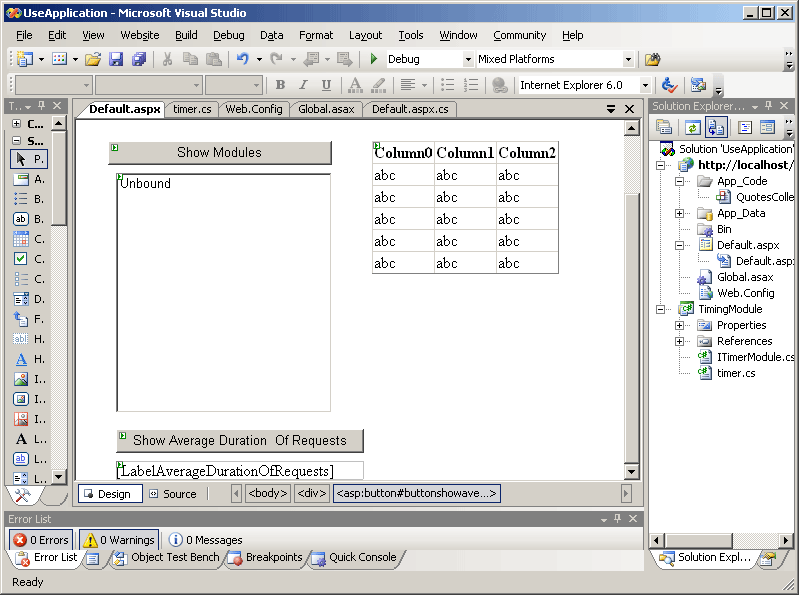Click the Cut scissors icon
The width and height of the screenshot is (799, 595).
click(x=167, y=60)
